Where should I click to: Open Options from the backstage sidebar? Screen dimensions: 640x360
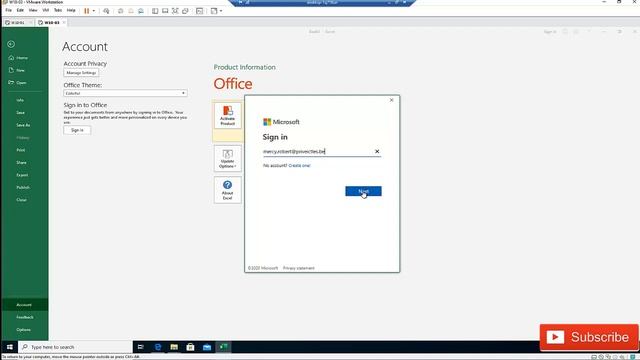[24, 330]
